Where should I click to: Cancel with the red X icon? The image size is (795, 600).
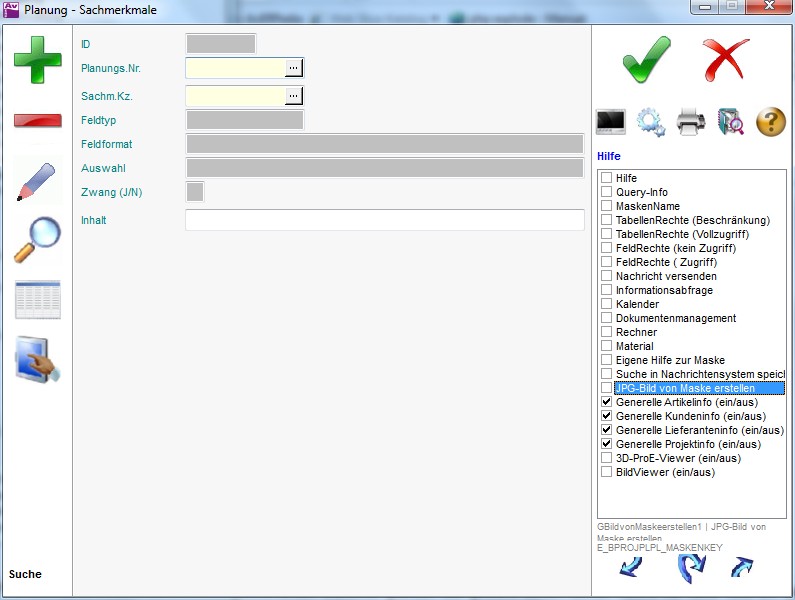pos(725,60)
